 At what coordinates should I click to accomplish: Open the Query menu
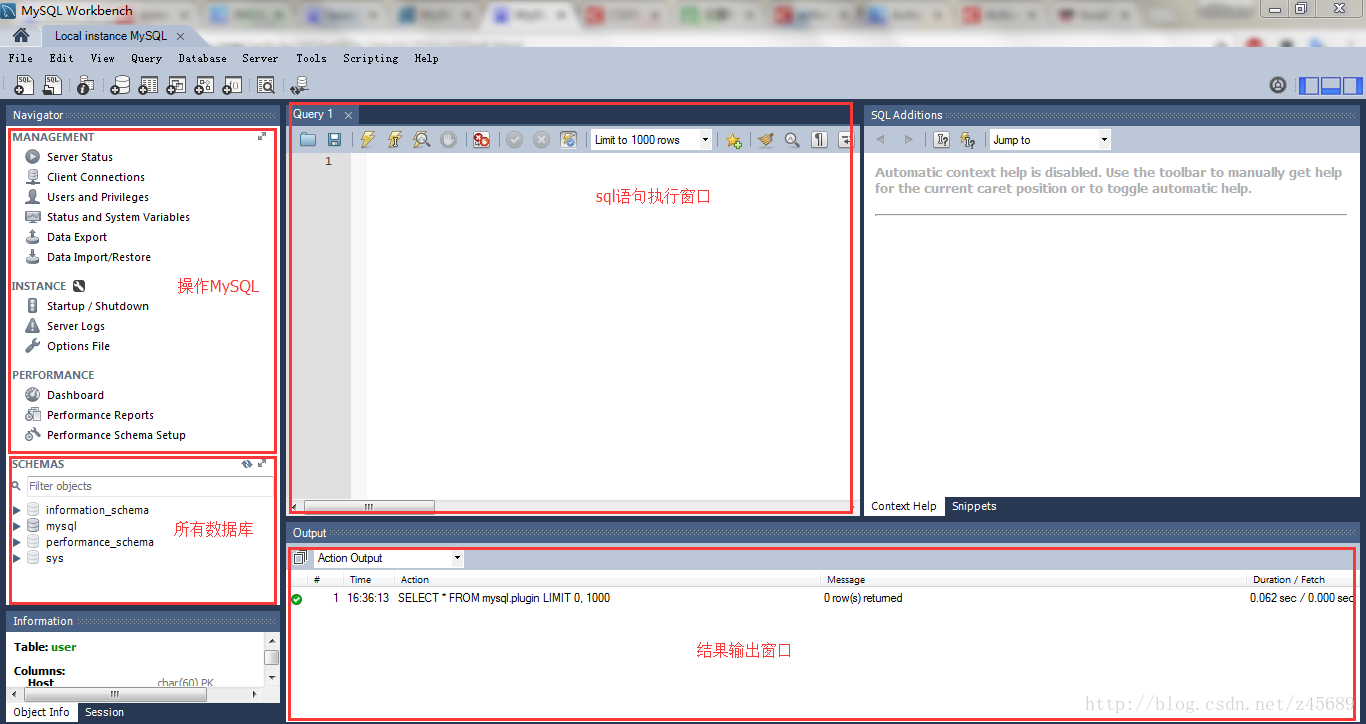point(146,58)
